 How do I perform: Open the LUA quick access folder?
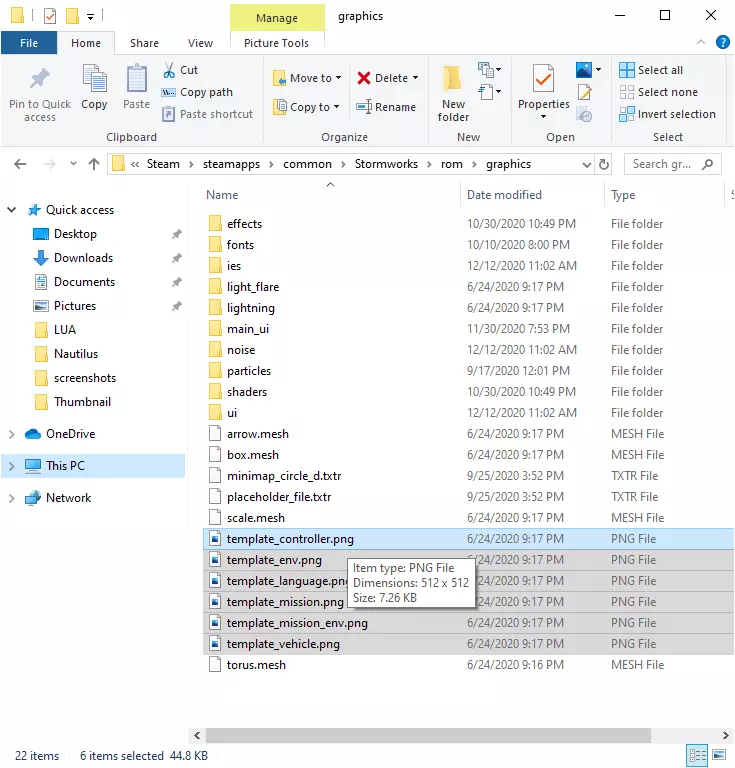[x=65, y=330]
